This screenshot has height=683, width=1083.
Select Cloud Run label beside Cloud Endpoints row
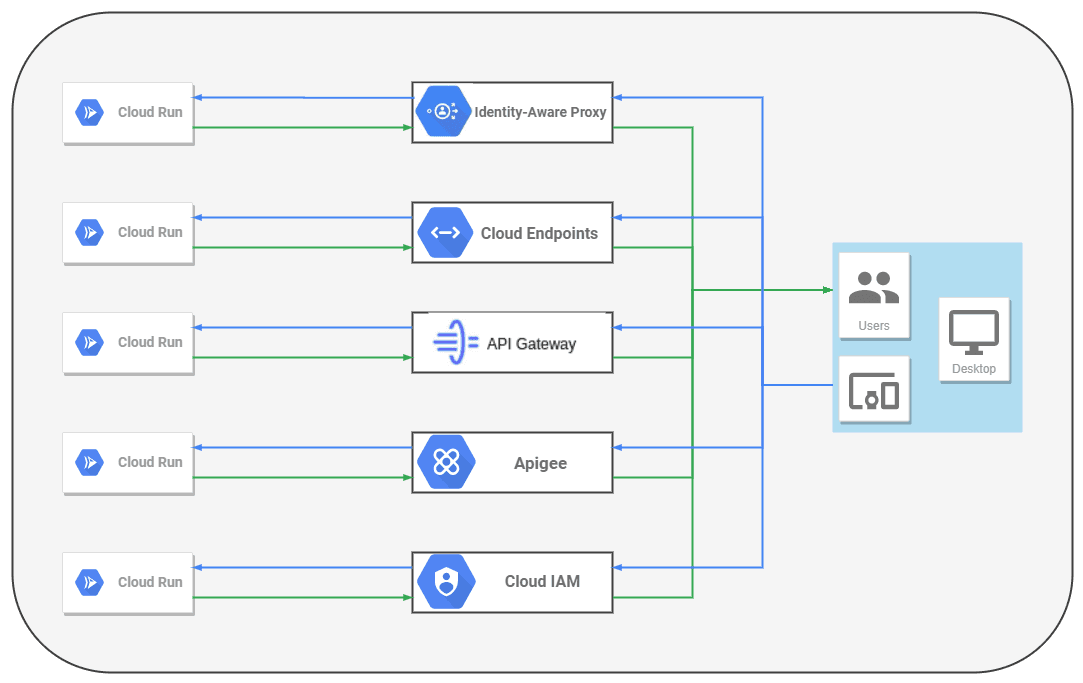(x=150, y=232)
